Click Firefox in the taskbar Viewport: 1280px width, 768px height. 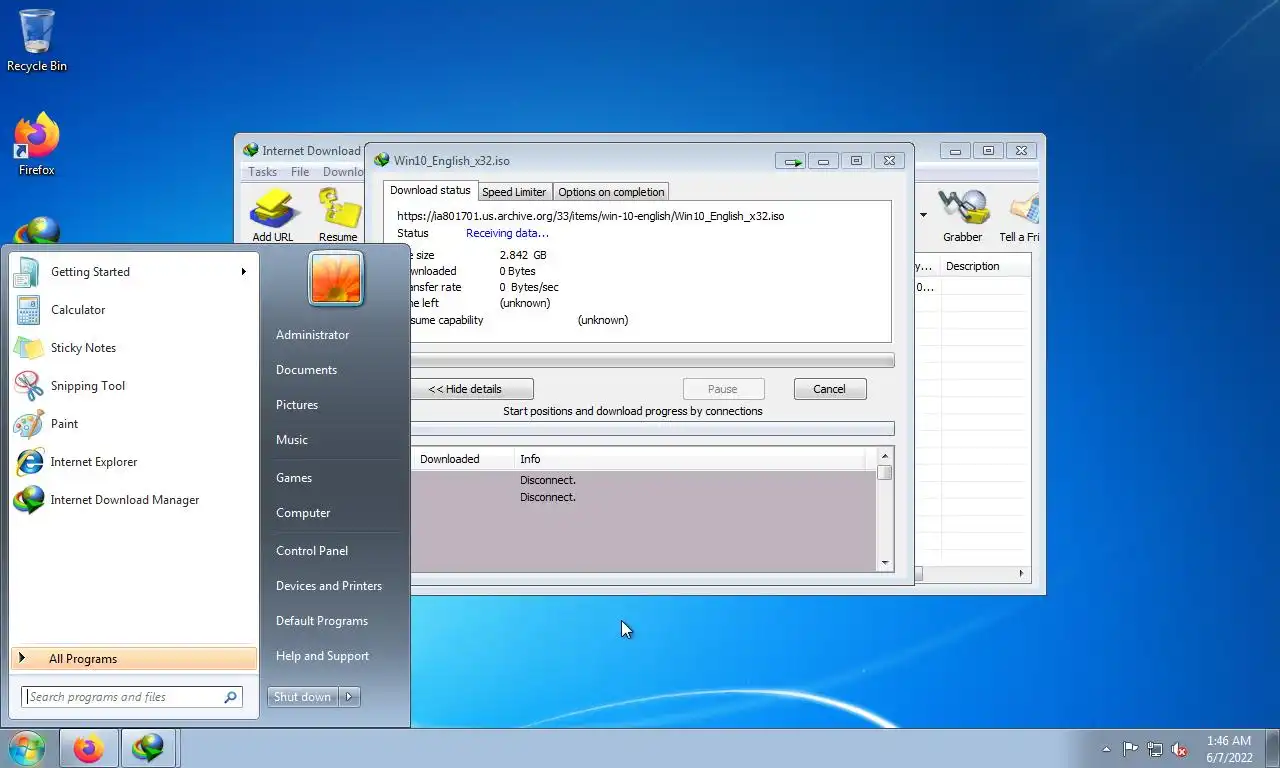88,748
